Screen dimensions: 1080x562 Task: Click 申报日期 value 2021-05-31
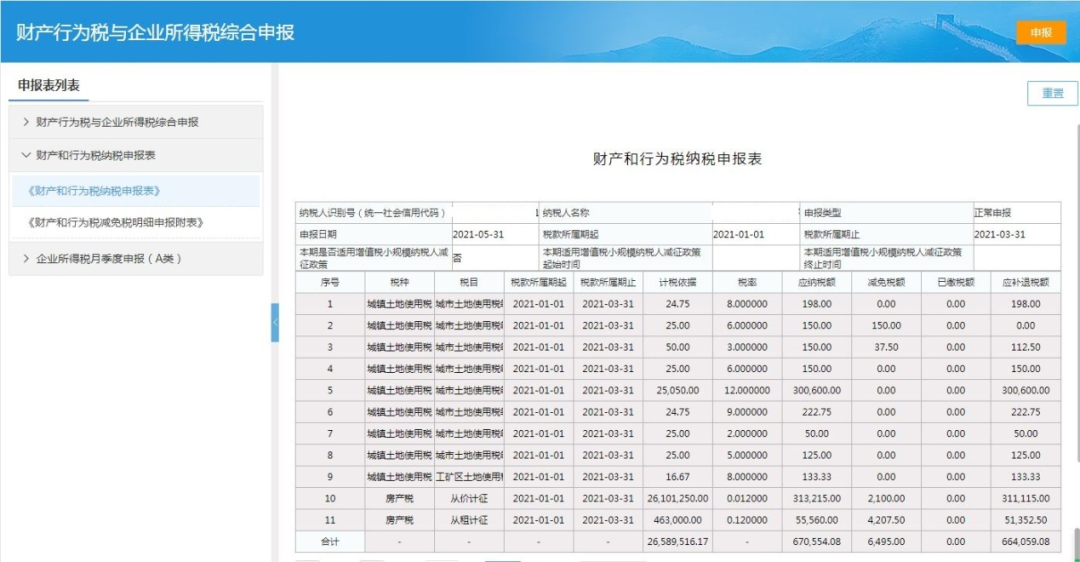click(495, 234)
